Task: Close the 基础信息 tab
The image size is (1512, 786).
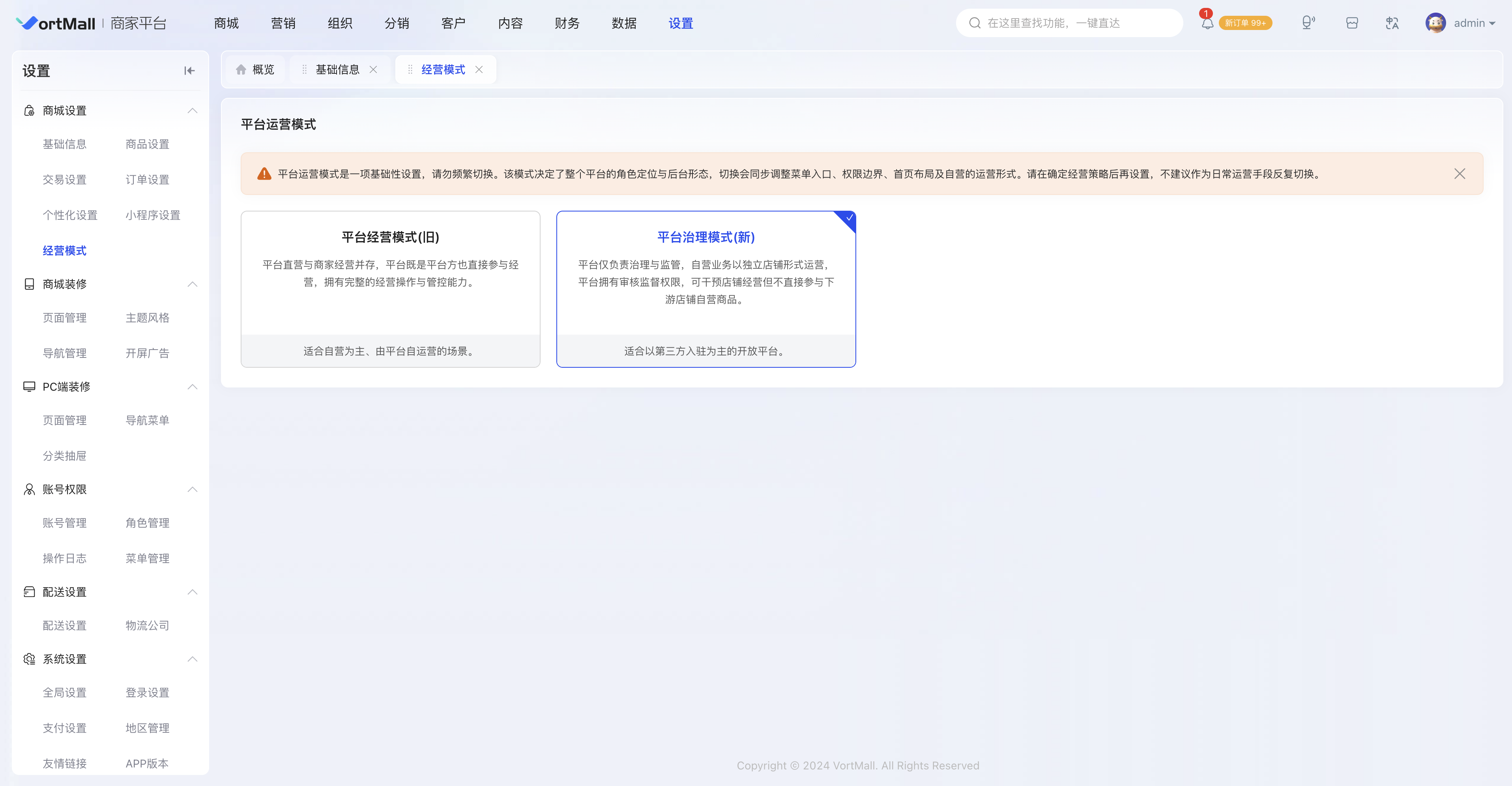Action: point(373,69)
